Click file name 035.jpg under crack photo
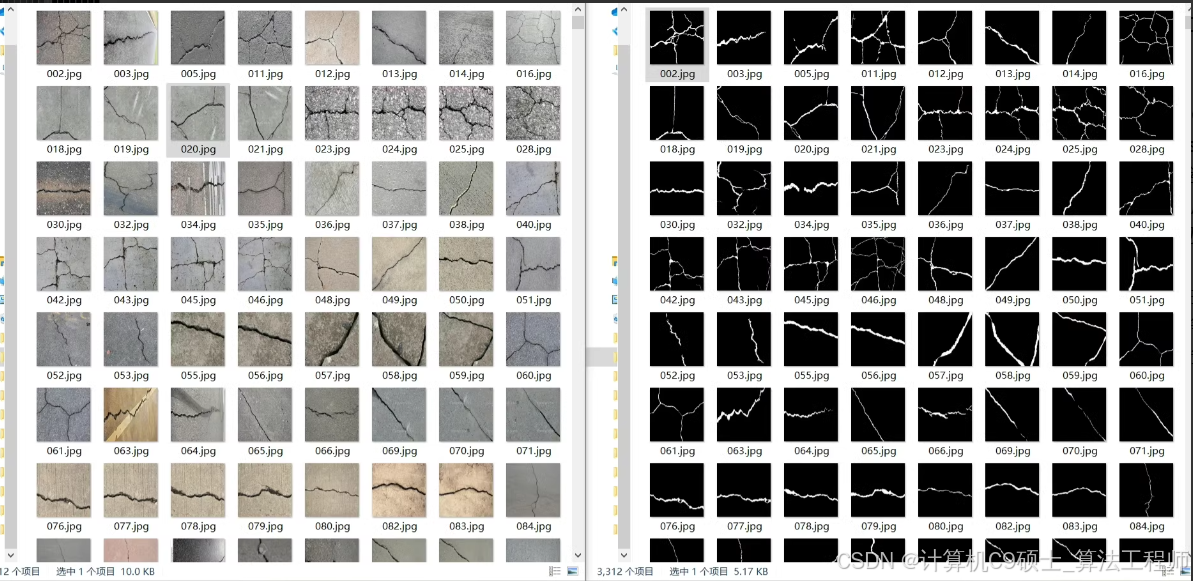 click(265, 225)
